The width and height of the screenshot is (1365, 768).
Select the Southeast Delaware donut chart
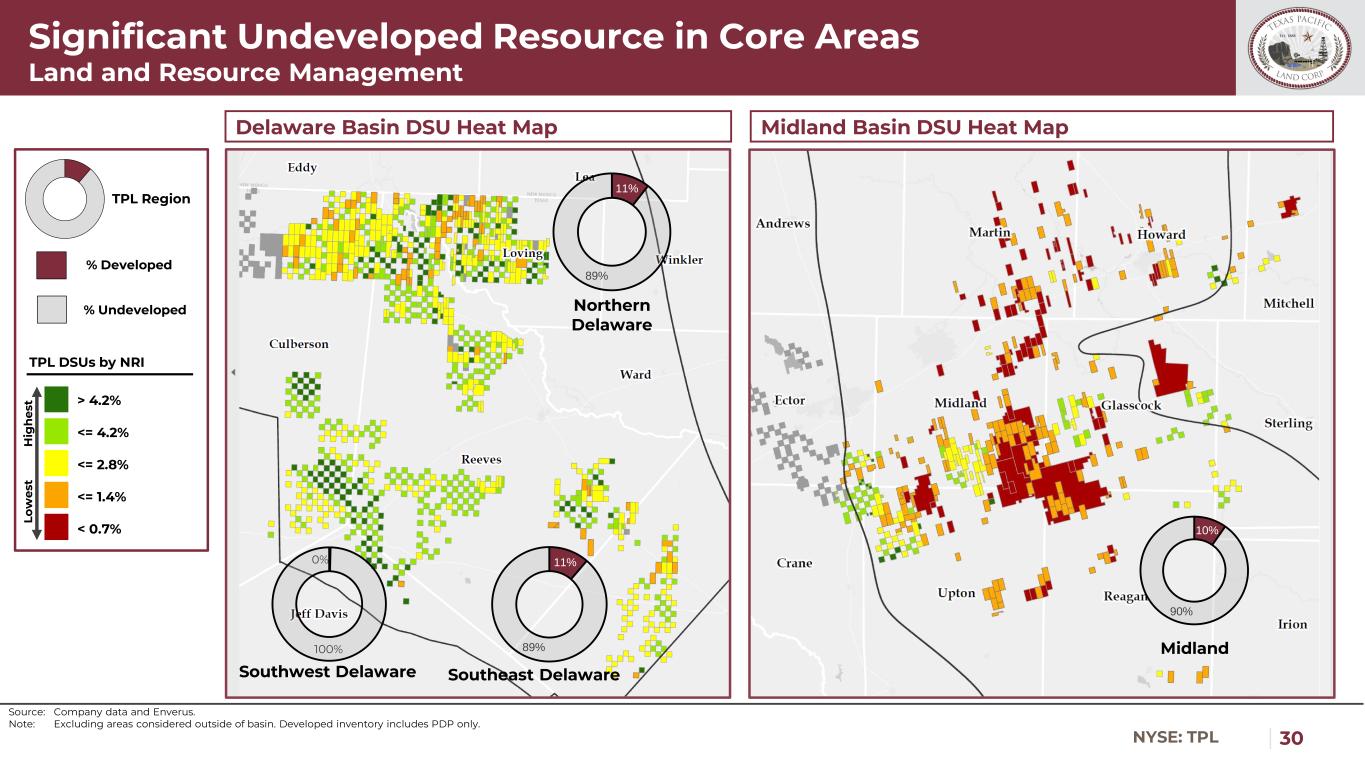[549, 604]
